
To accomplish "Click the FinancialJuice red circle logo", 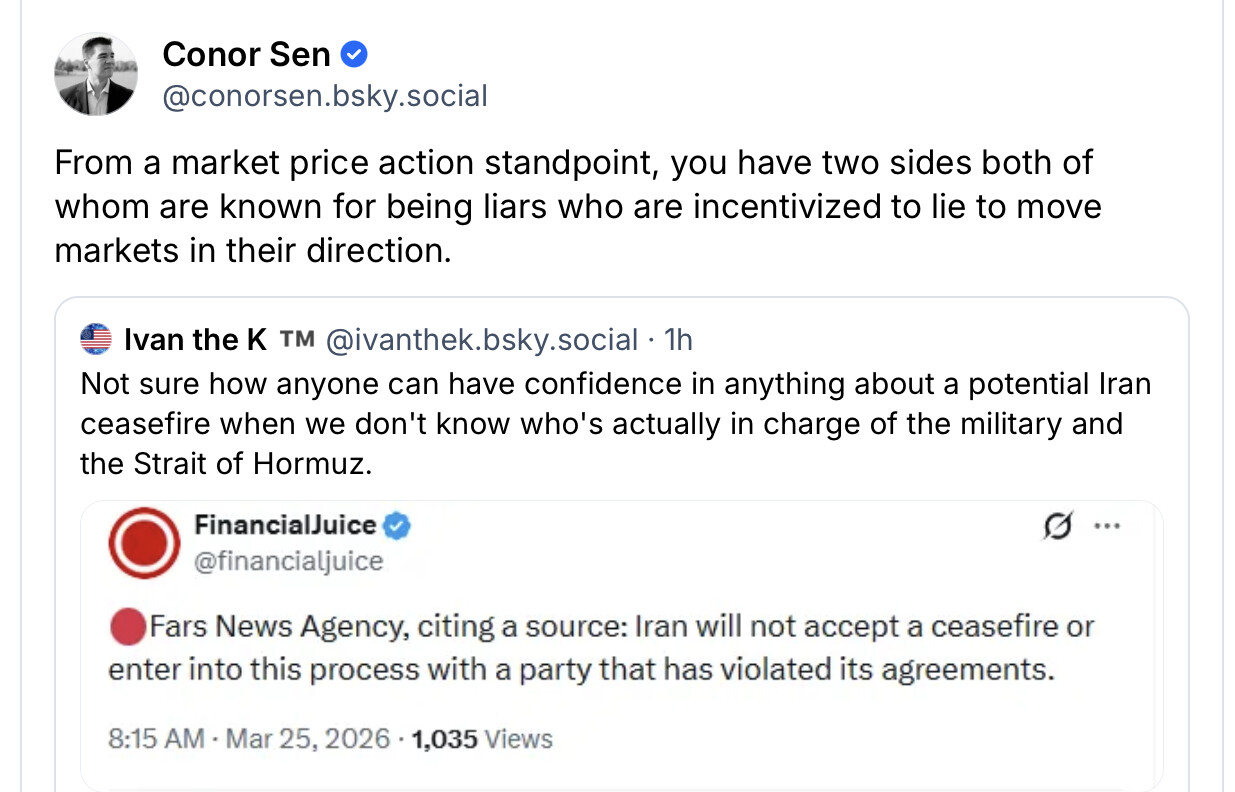I will click(143, 544).
